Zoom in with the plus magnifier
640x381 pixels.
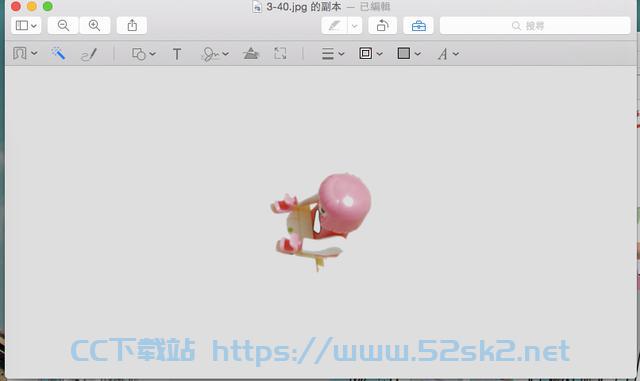[95, 26]
